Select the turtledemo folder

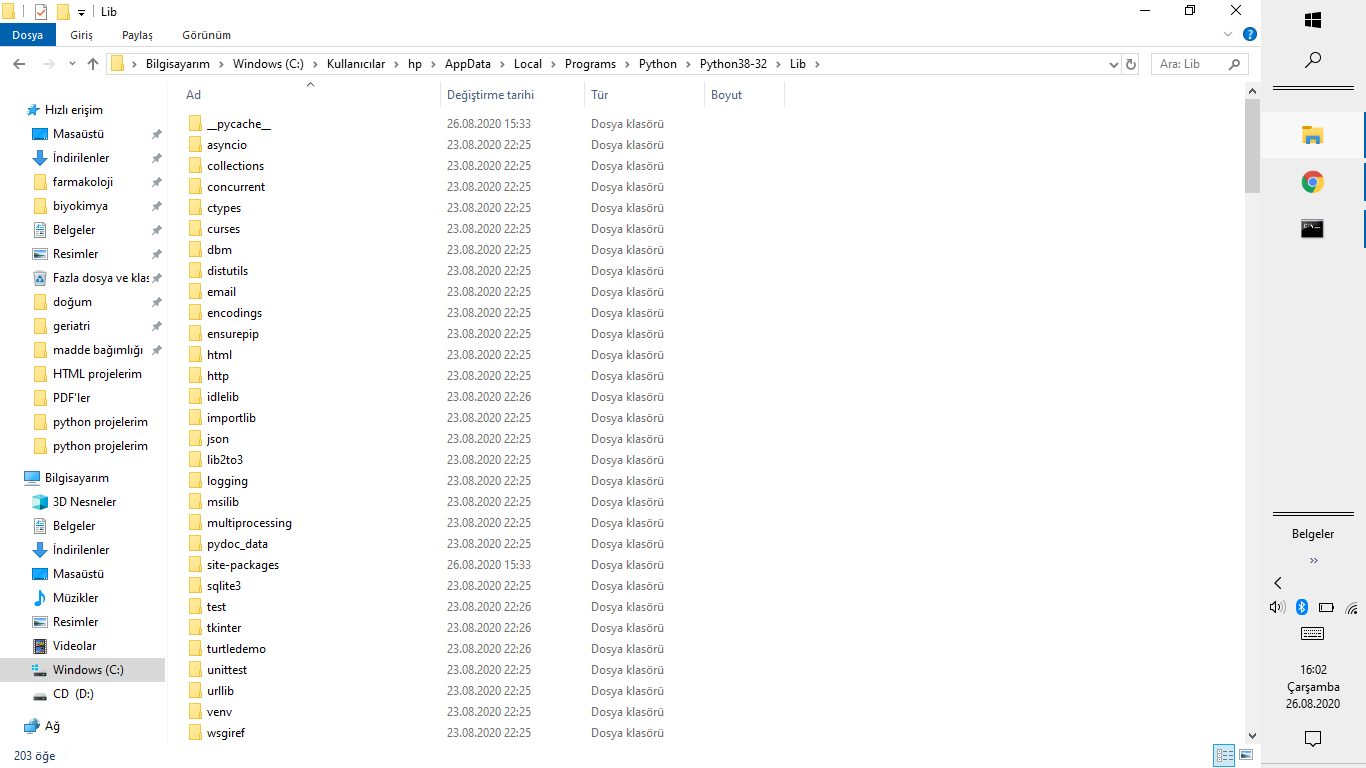236,649
